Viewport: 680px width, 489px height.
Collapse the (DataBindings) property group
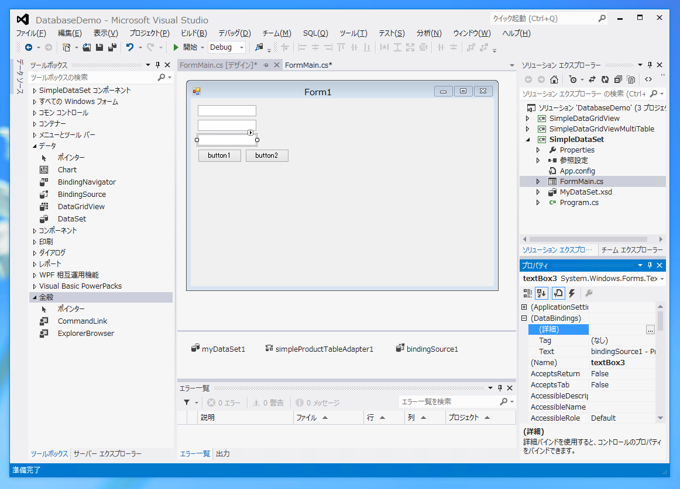coord(524,318)
